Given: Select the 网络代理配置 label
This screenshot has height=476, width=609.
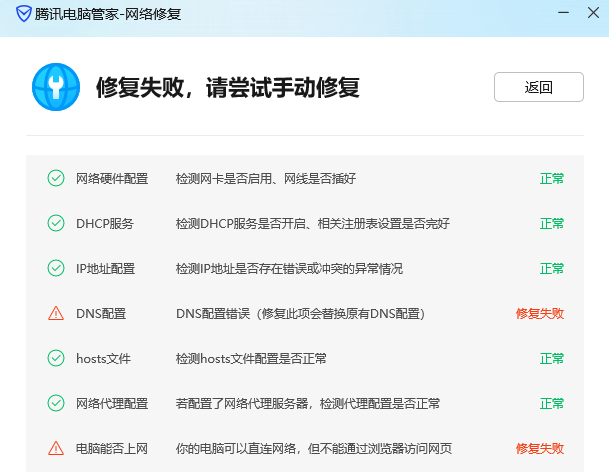Looking at the screenshot, I should click(x=112, y=404).
